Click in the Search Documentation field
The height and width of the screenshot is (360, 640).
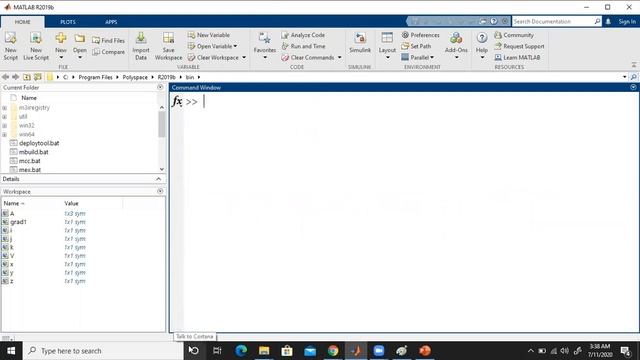point(553,21)
